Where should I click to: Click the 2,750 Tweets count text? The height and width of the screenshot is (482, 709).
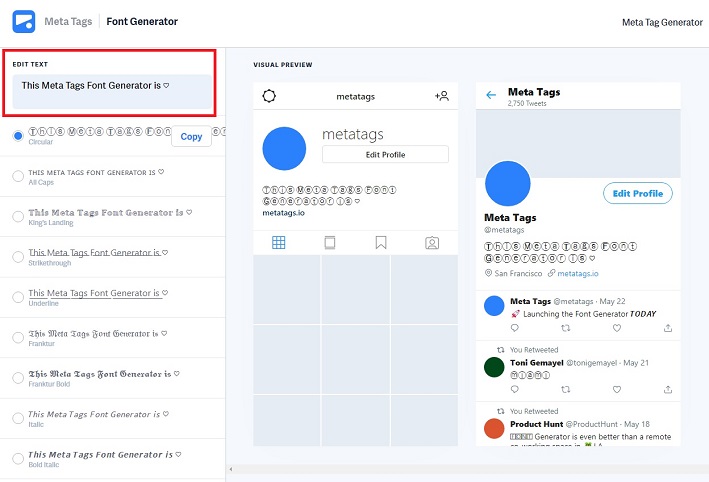click(x=527, y=103)
